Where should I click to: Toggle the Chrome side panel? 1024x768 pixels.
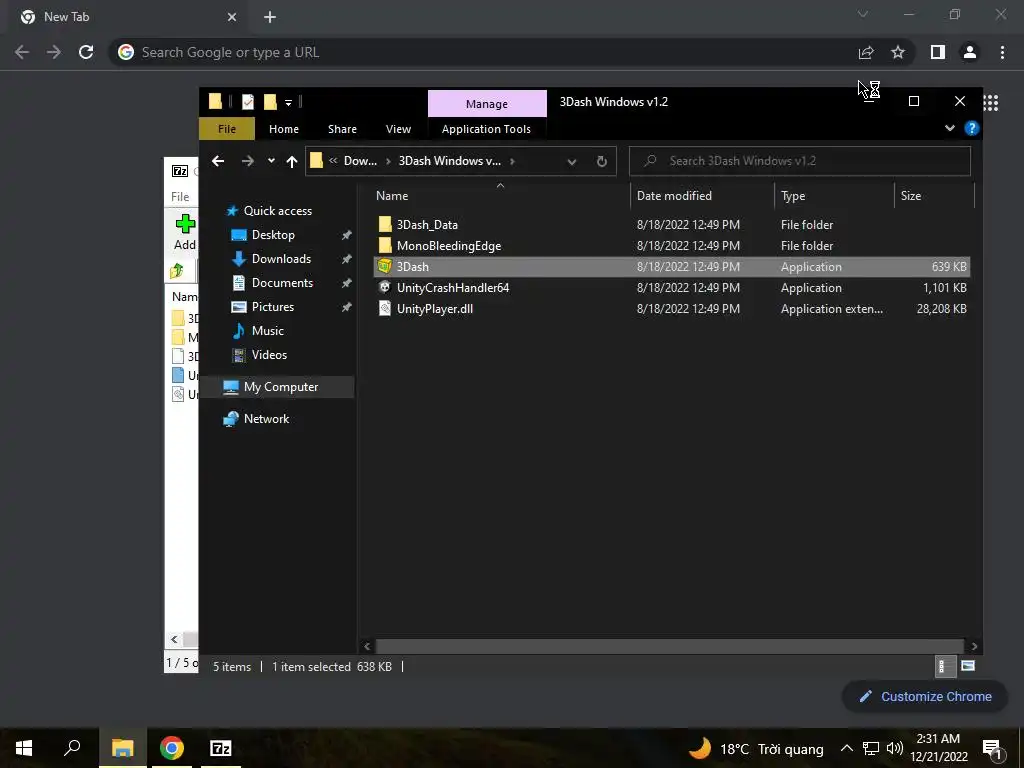pos(938,52)
